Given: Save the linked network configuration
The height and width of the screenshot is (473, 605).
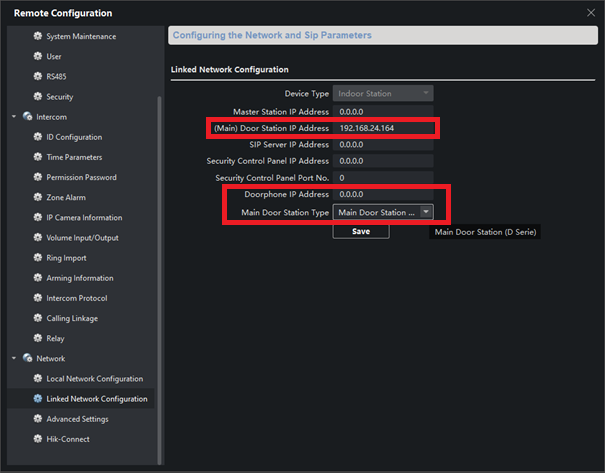Looking at the screenshot, I should (361, 231).
